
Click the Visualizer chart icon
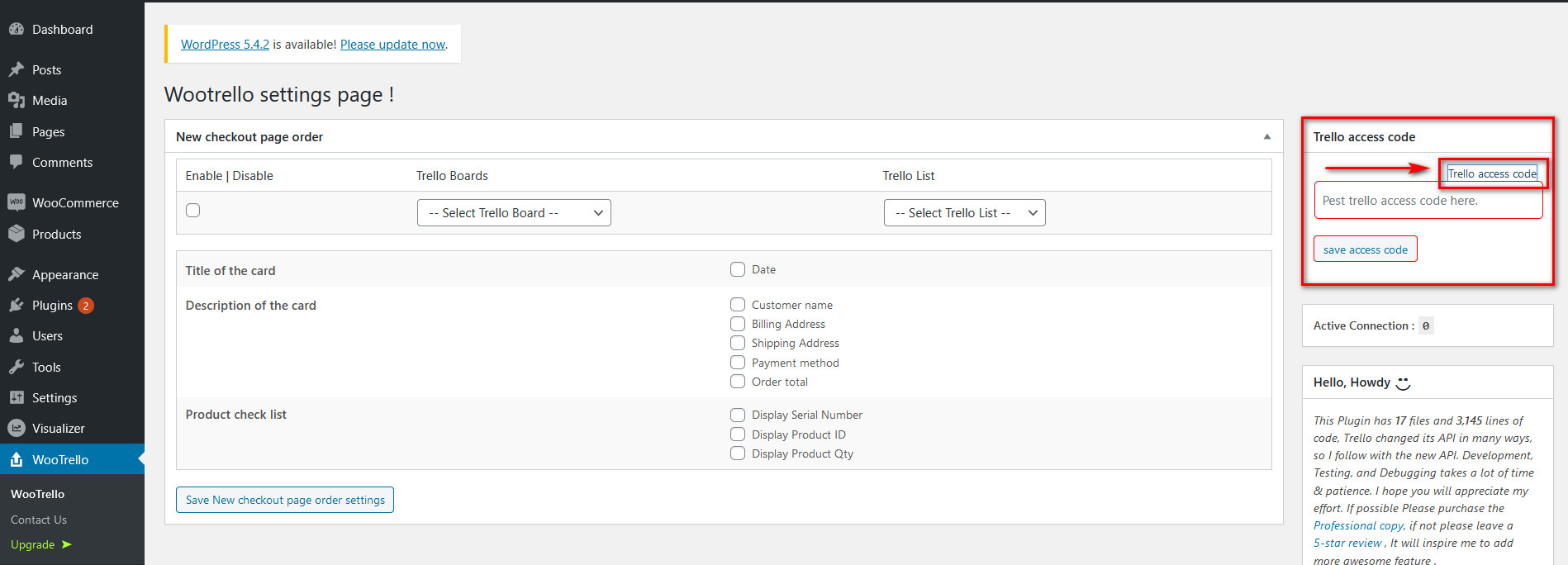click(x=17, y=428)
